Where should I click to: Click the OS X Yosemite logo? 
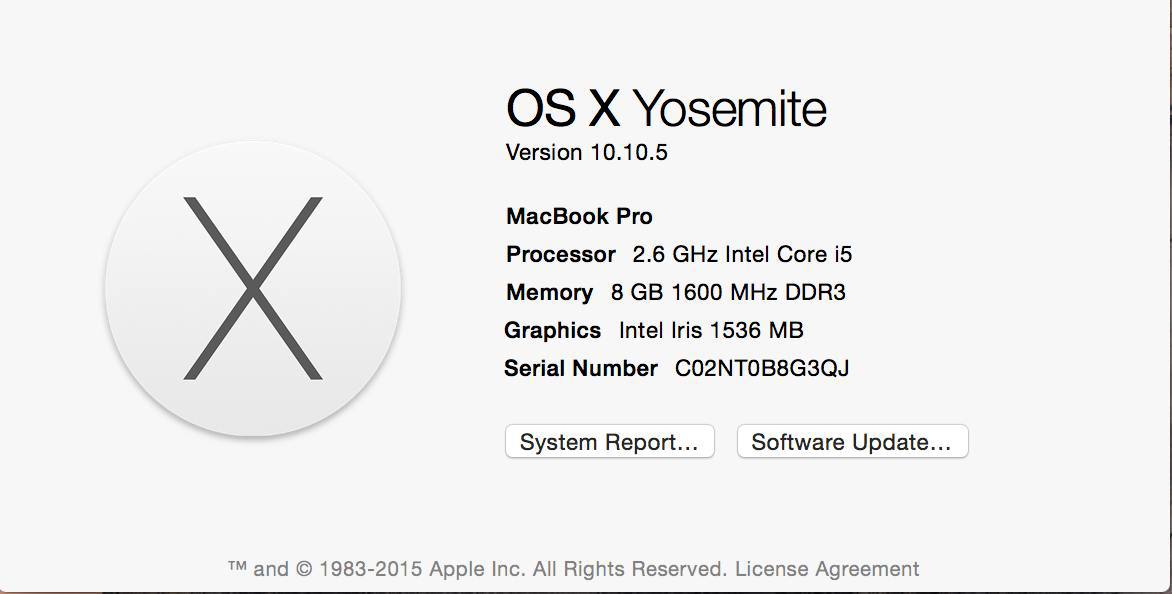click(x=253, y=288)
